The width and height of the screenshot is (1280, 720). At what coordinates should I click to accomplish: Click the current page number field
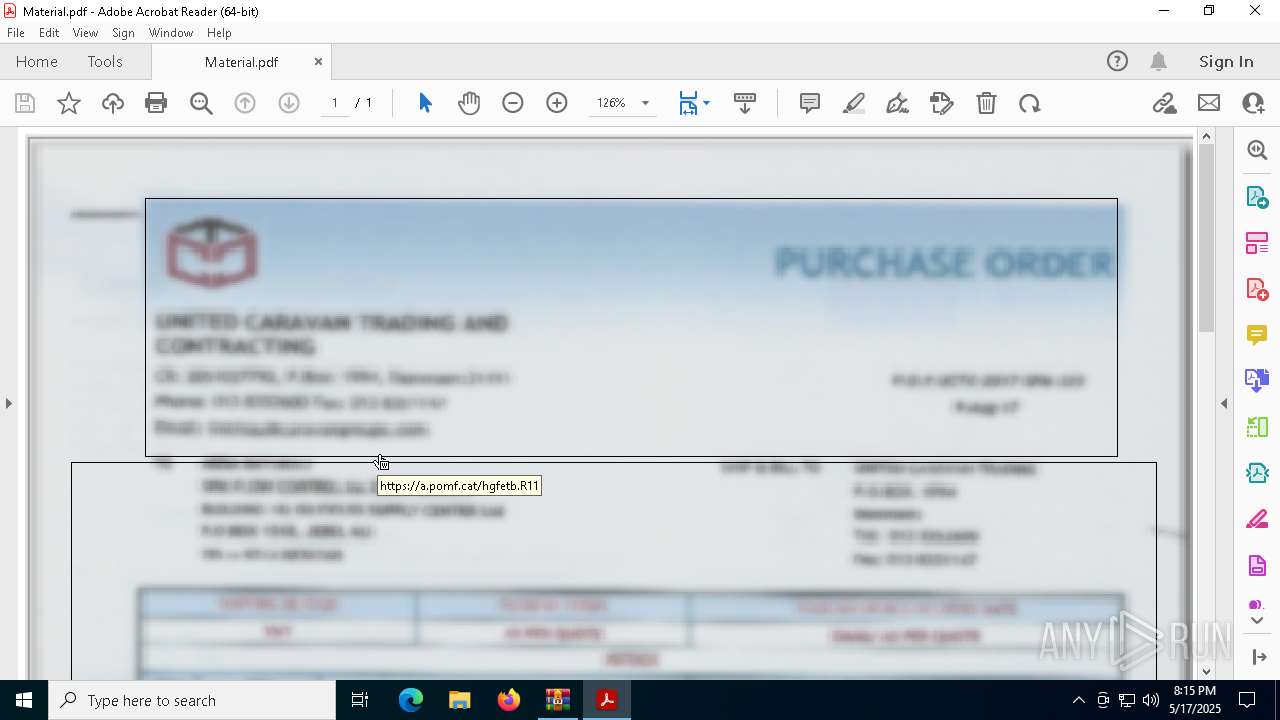[x=335, y=103]
